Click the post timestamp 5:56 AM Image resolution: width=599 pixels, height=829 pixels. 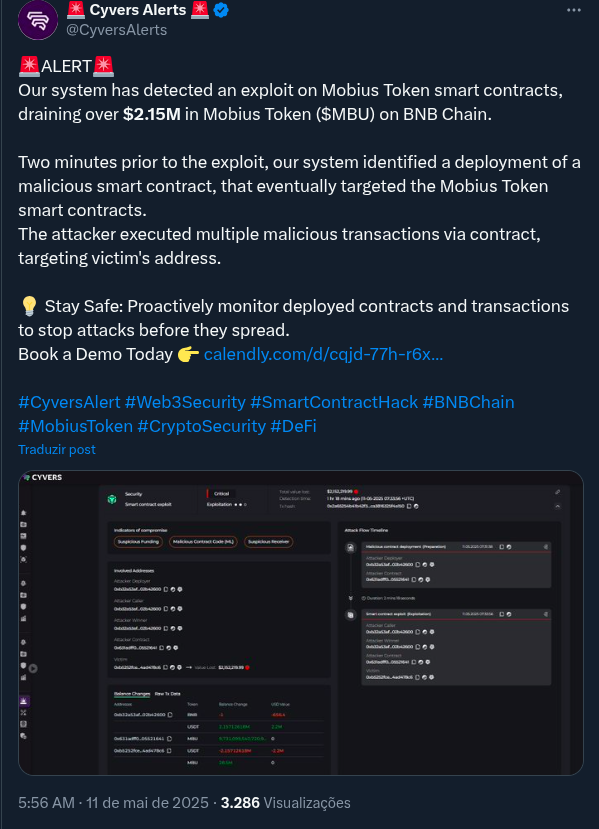[46, 803]
